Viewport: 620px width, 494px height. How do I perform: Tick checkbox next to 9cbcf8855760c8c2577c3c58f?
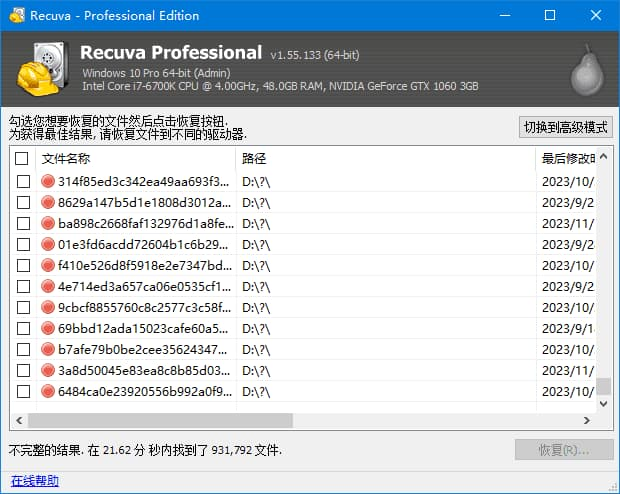[23, 307]
